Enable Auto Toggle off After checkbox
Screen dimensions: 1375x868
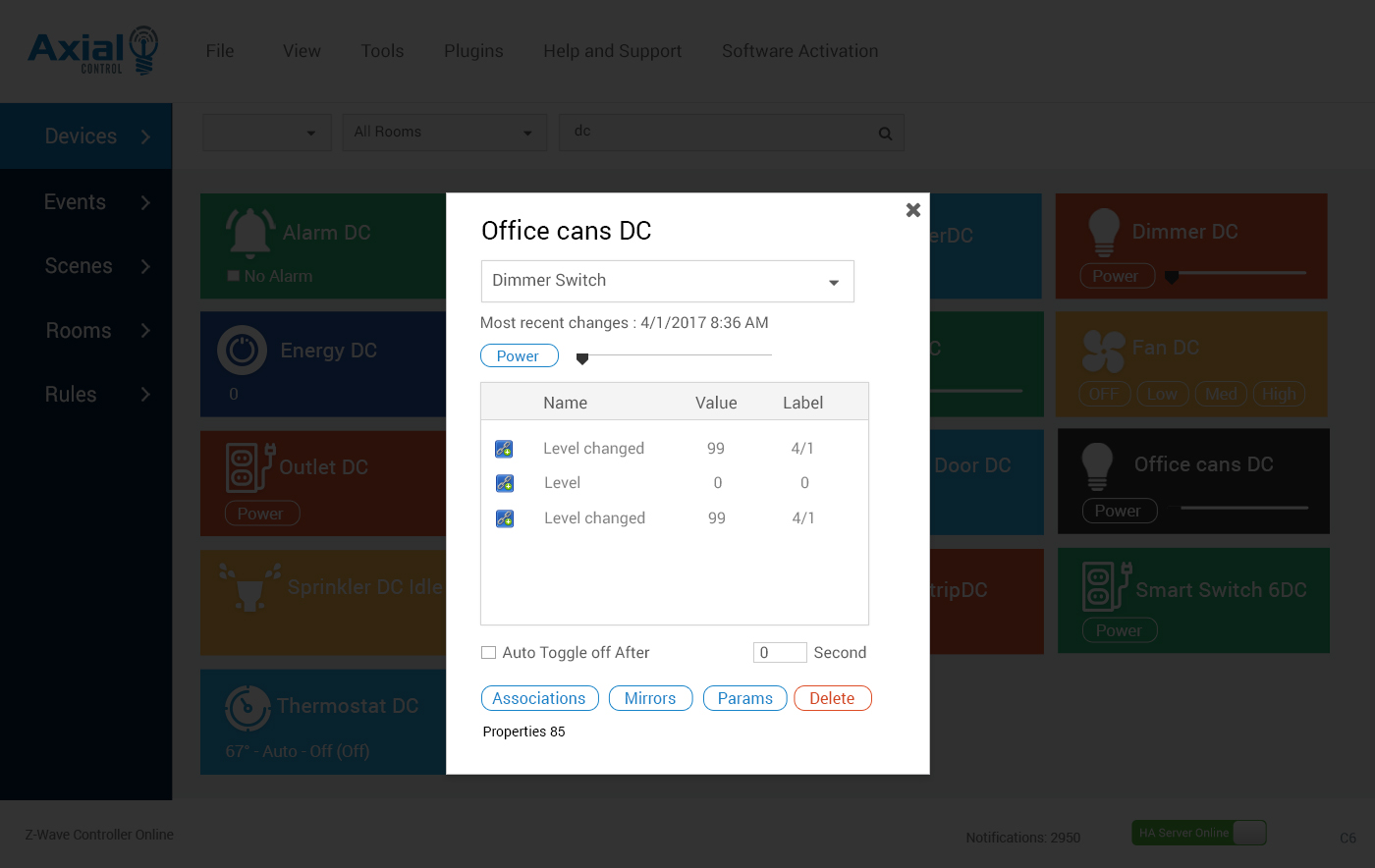(488, 653)
